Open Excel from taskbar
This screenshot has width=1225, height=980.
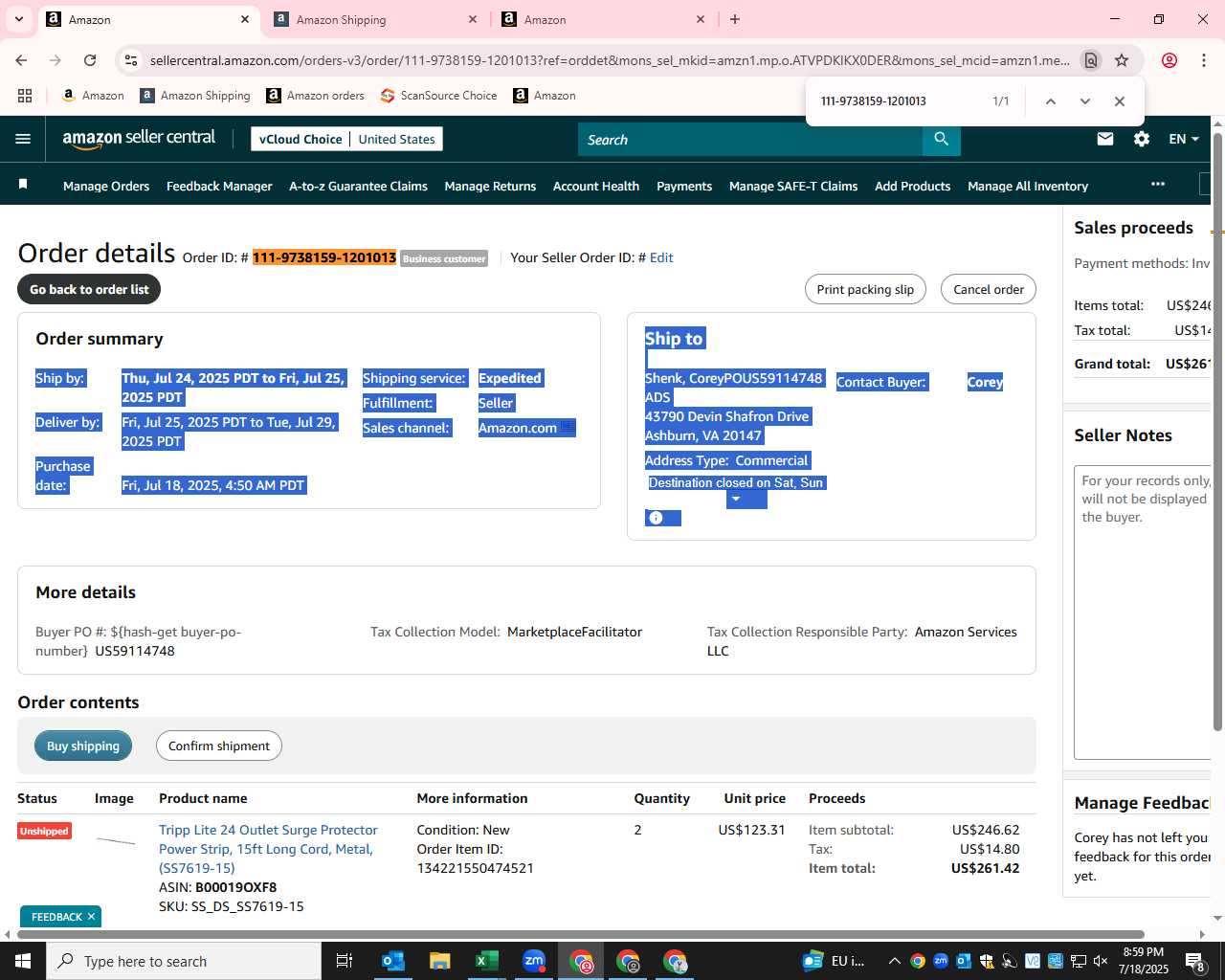(487, 961)
